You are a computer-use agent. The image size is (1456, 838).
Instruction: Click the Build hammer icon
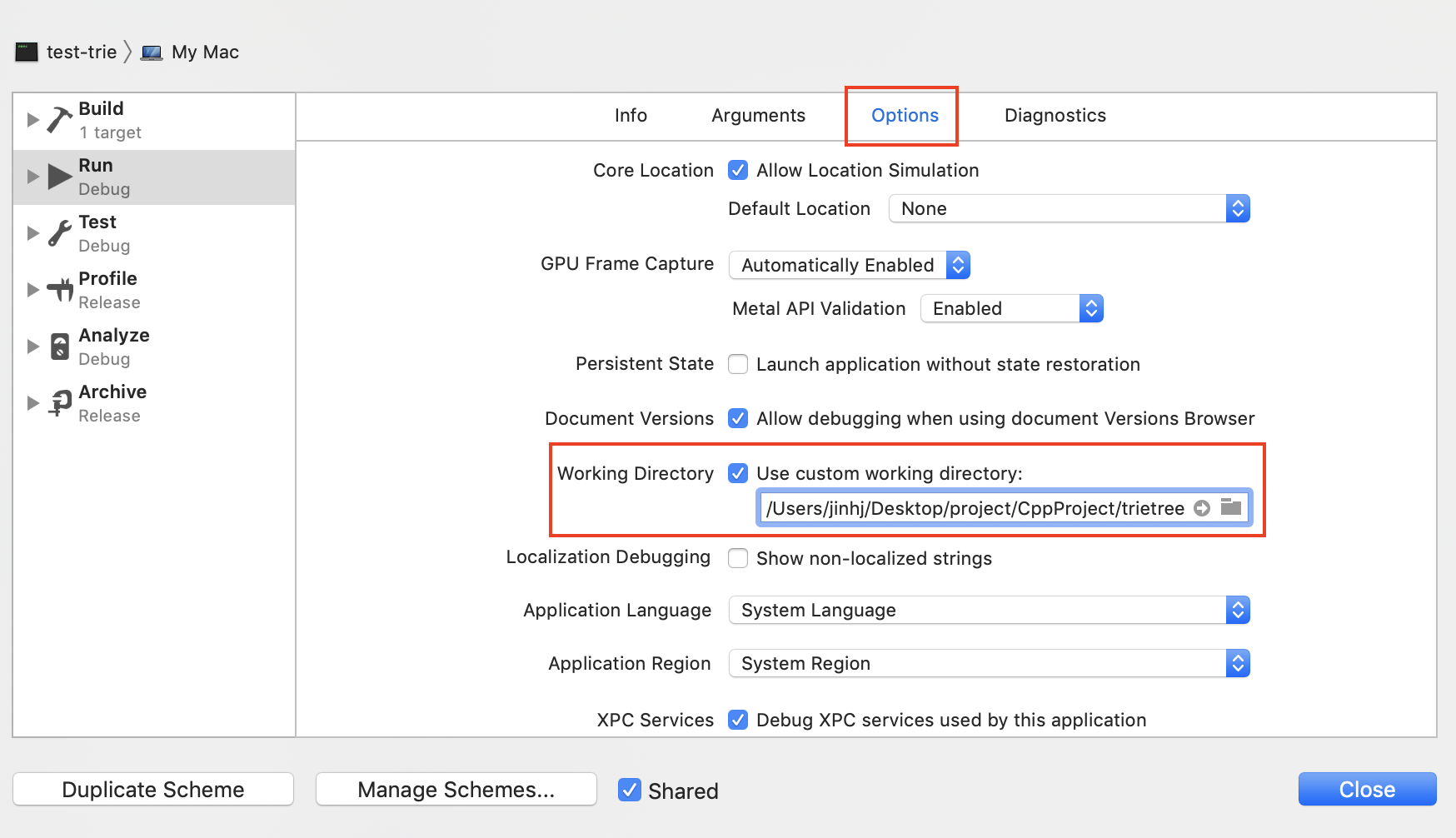[59, 120]
